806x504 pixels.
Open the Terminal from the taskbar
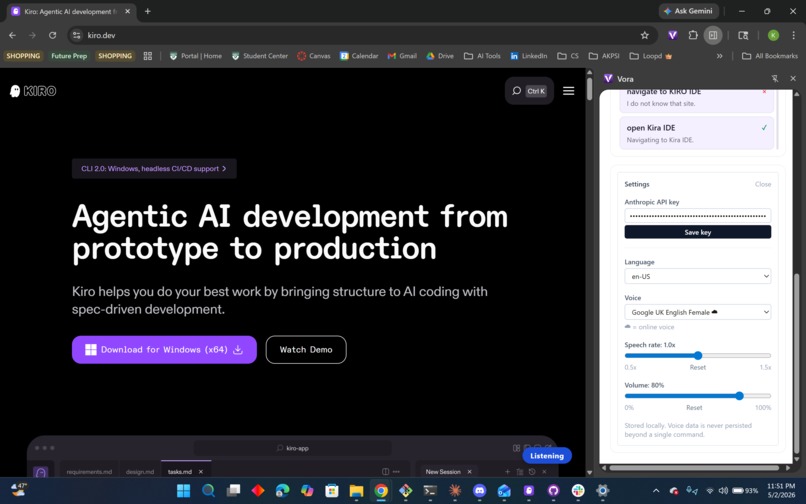(x=430, y=491)
